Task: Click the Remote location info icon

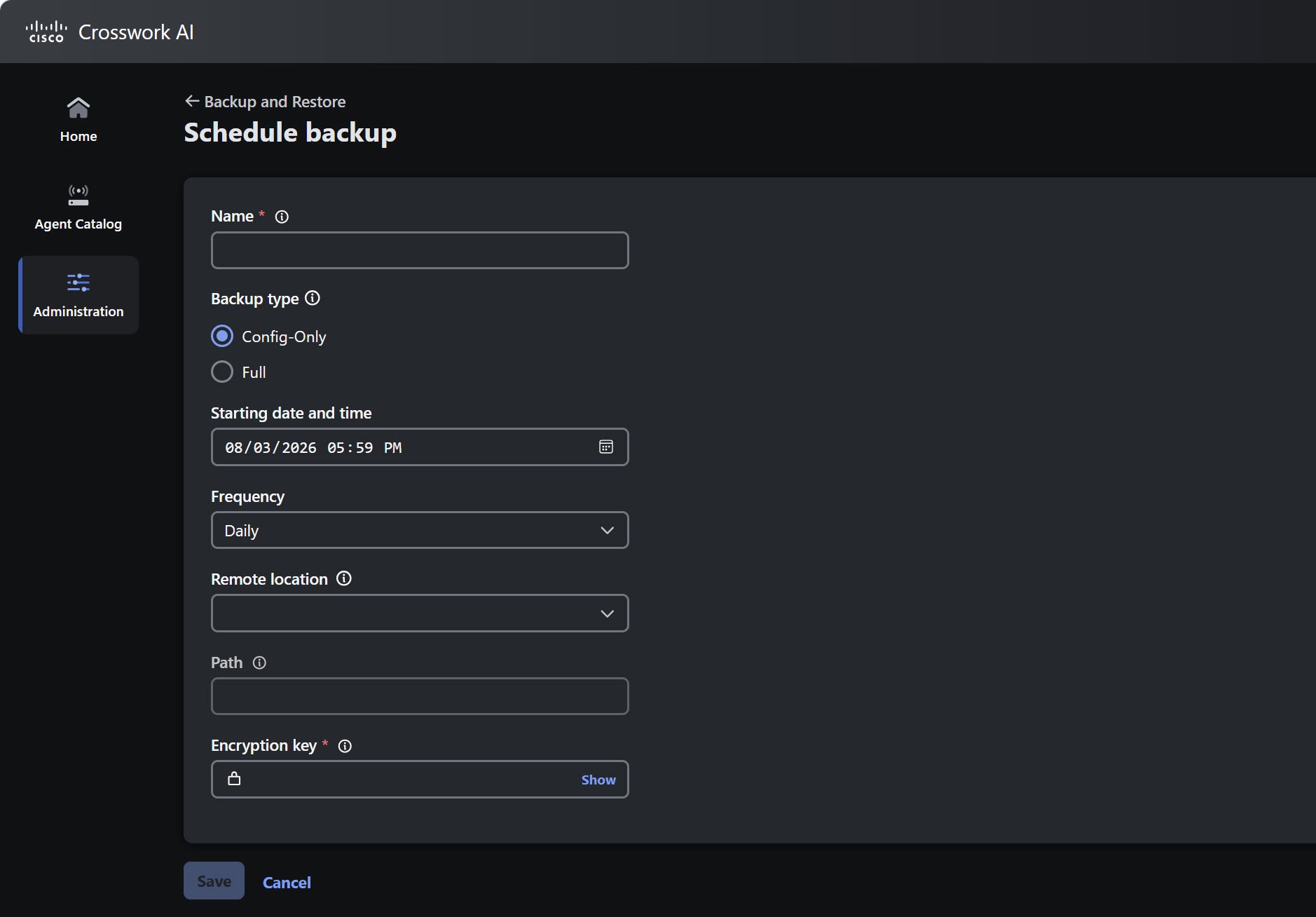Action: 344,578
